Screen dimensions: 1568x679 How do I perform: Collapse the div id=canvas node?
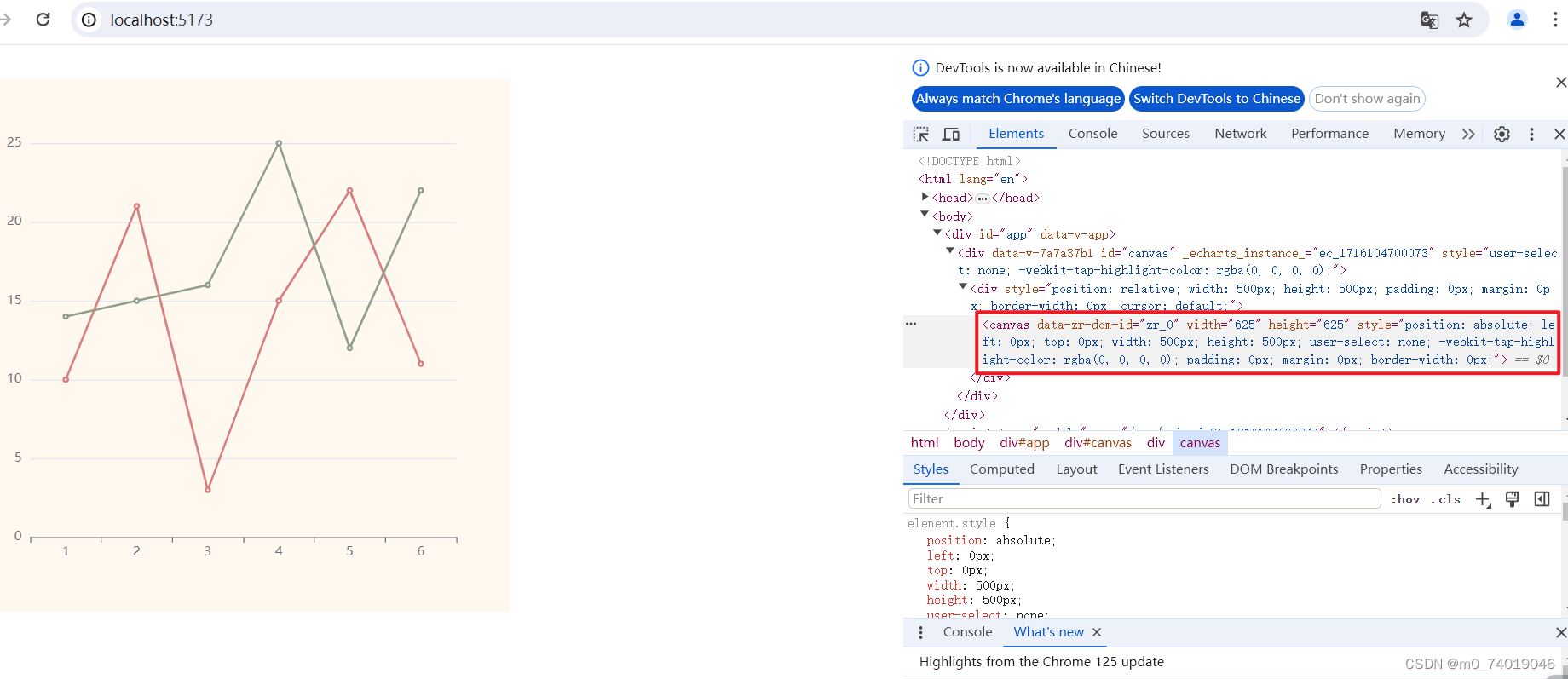pos(950,251)
